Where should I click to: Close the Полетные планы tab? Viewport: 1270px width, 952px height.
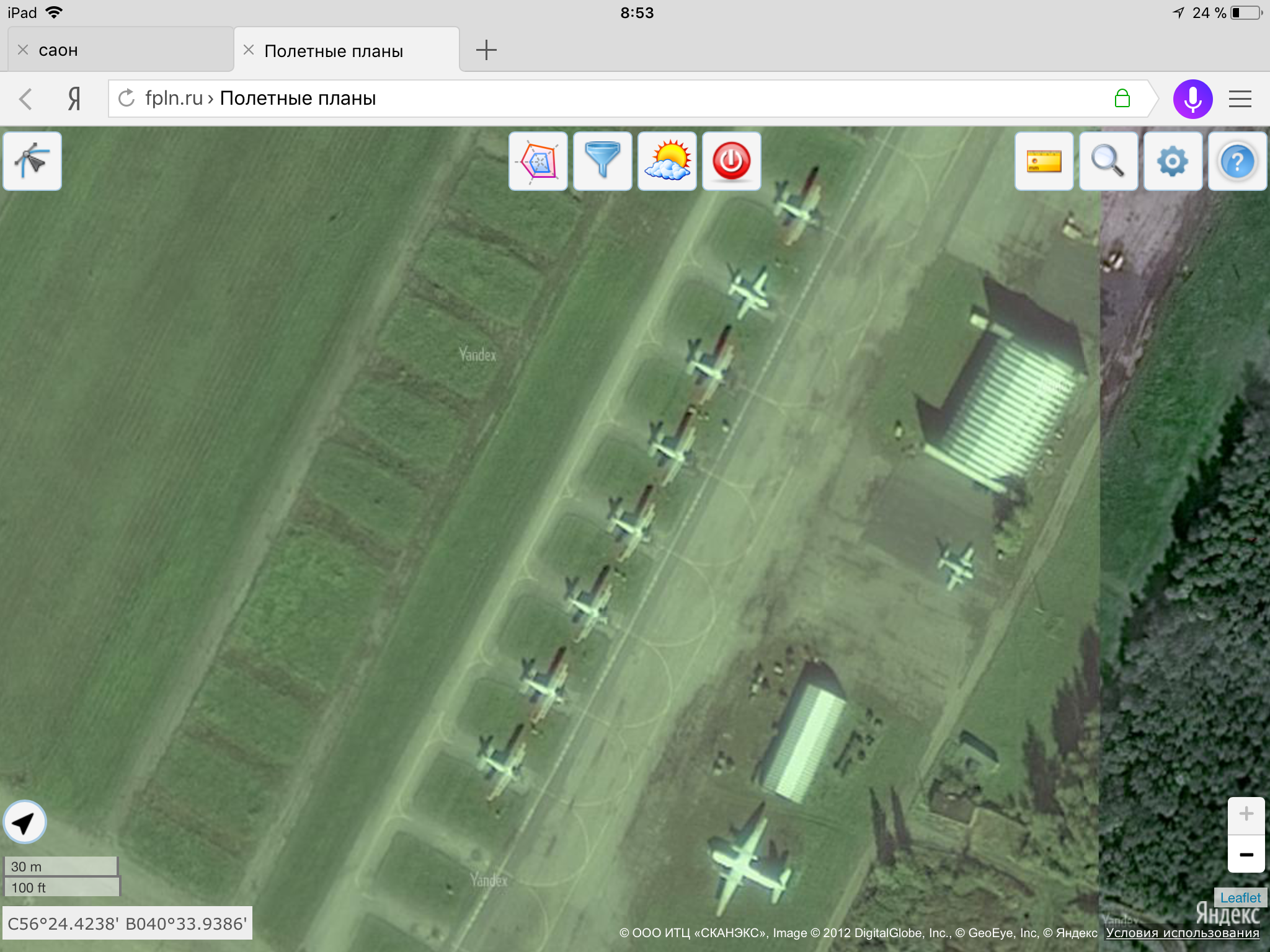click(x=249, y=50)
